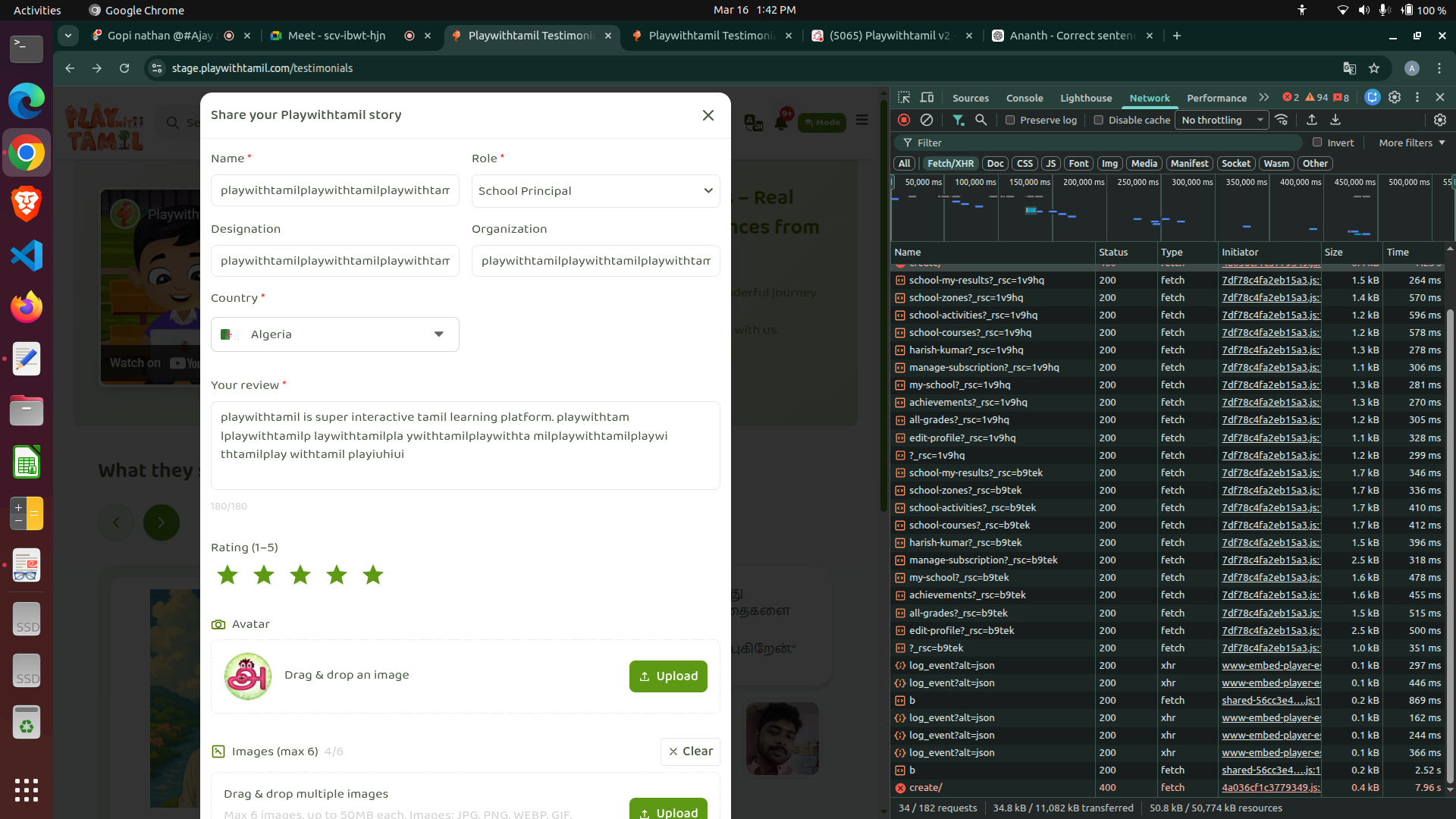Click the Avatar Upload button
1456x819 pixels.
tap(667, 676)
